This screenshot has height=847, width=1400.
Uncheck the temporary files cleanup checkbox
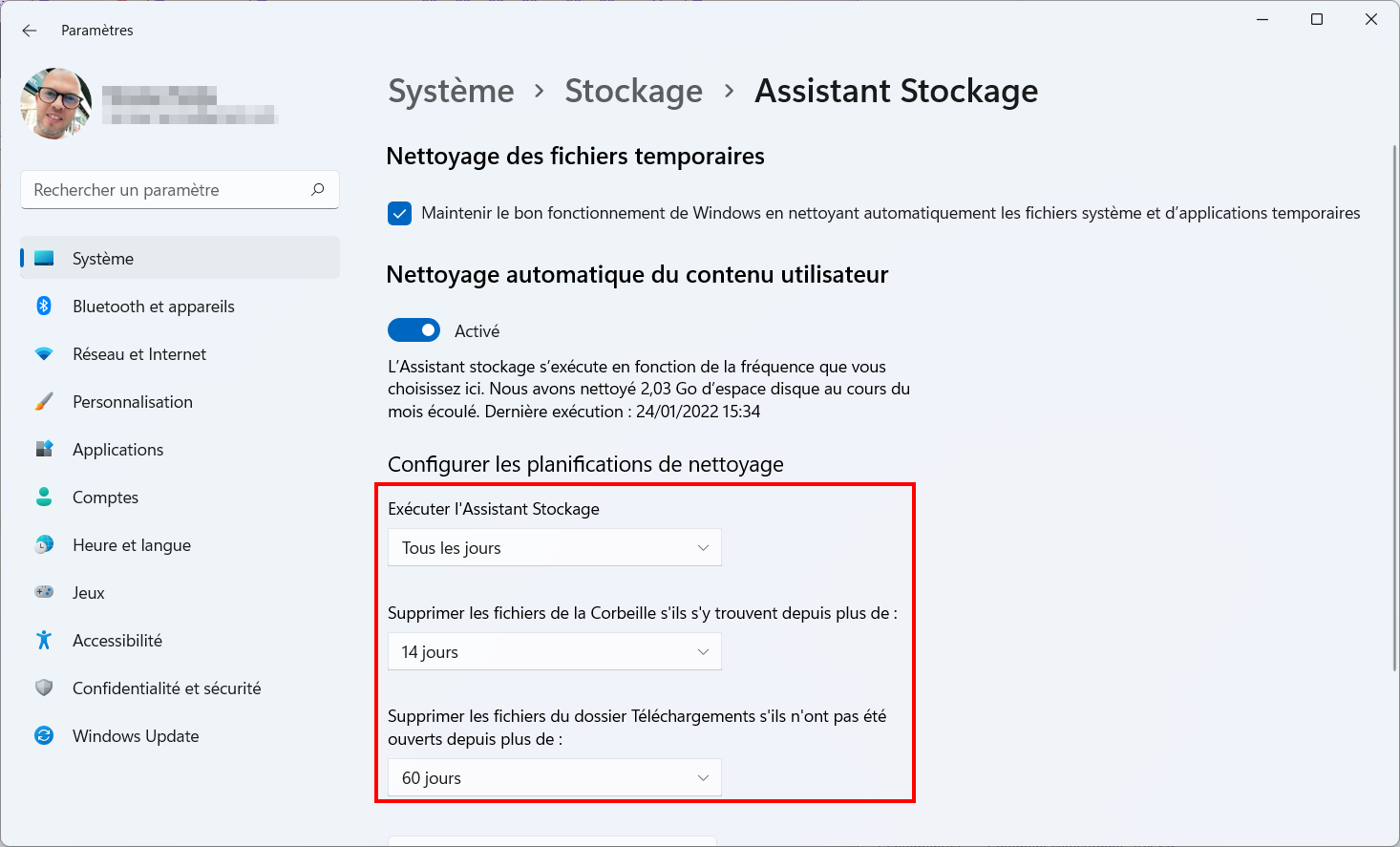coord(399,213)
